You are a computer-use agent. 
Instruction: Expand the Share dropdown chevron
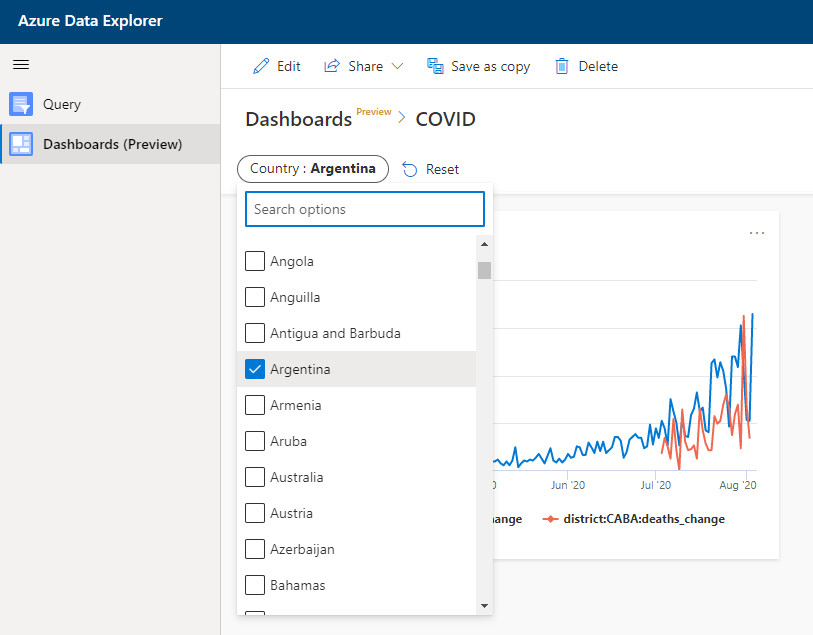click(397, 66)
